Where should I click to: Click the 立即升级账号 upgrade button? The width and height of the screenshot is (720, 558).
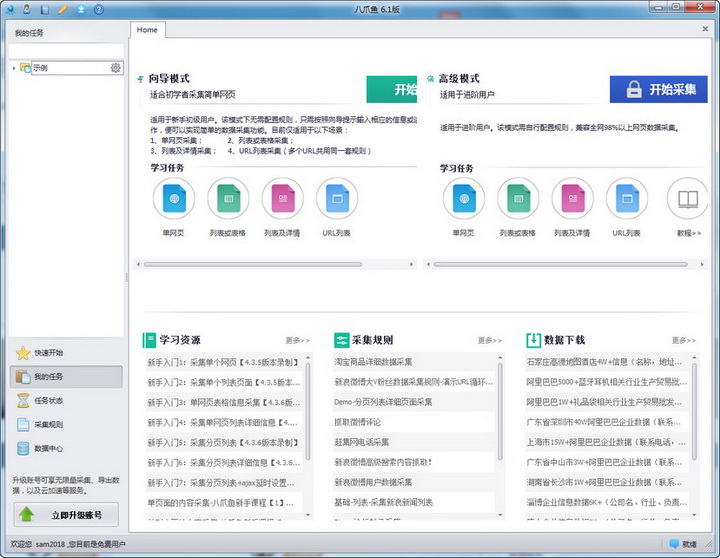click(x=66, y=515)
